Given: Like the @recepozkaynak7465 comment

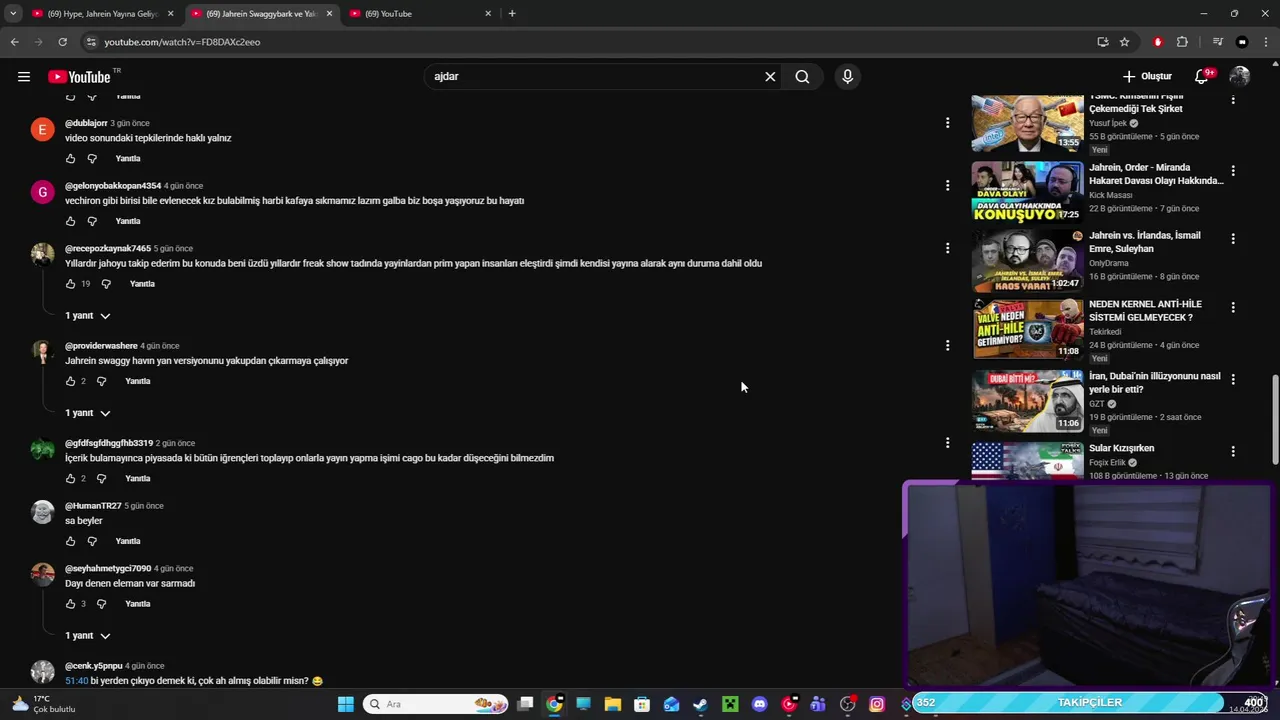Looking at the screenshot, I should click(x=70, y=284).
